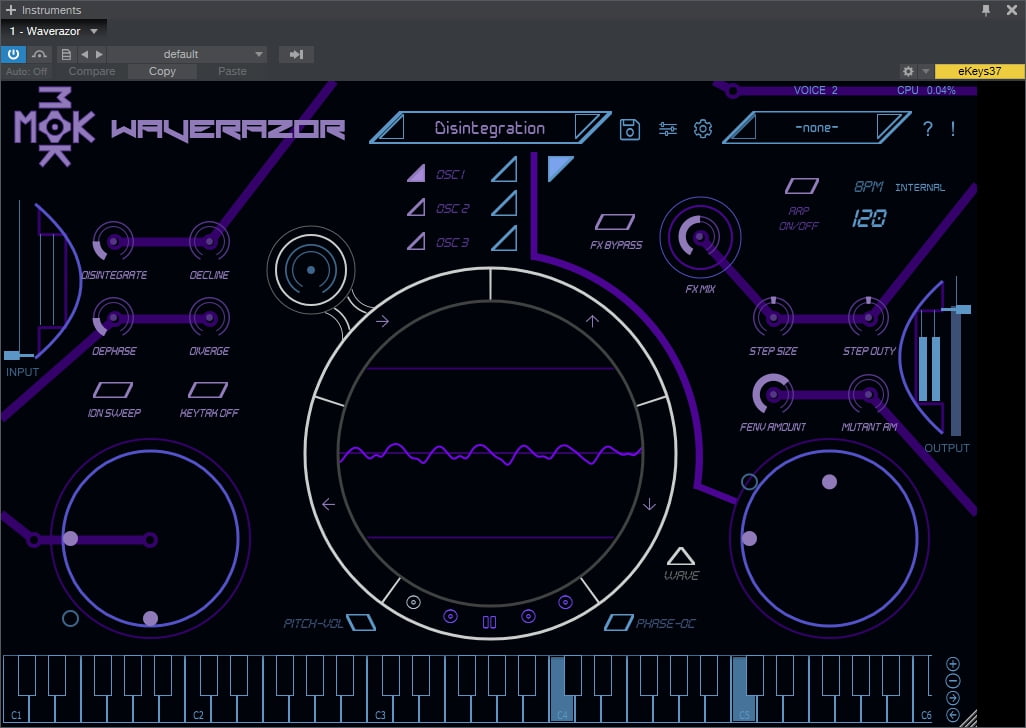Toggle the OSC 3 enable triangle

(416, 241)
